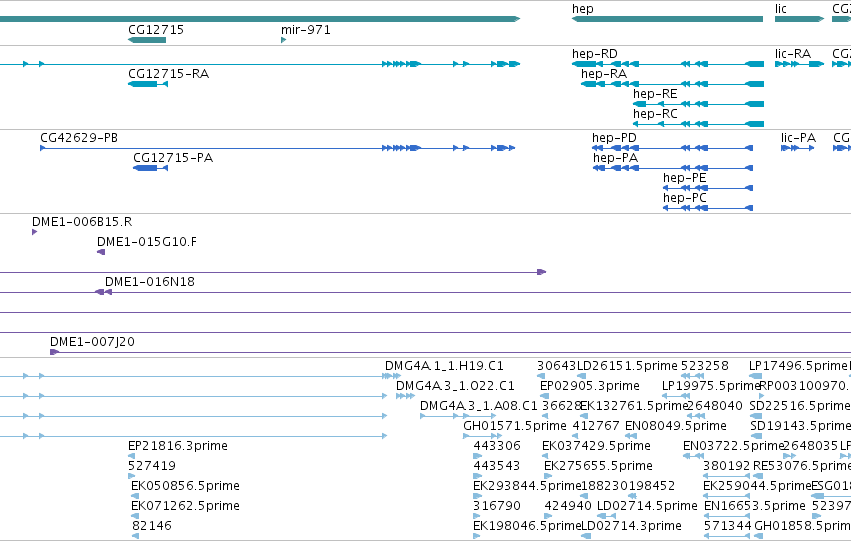Click EST DMG4A.1_1.H19.C1
The width and height of the screenshot is (851, 541).
coord(444,366)
